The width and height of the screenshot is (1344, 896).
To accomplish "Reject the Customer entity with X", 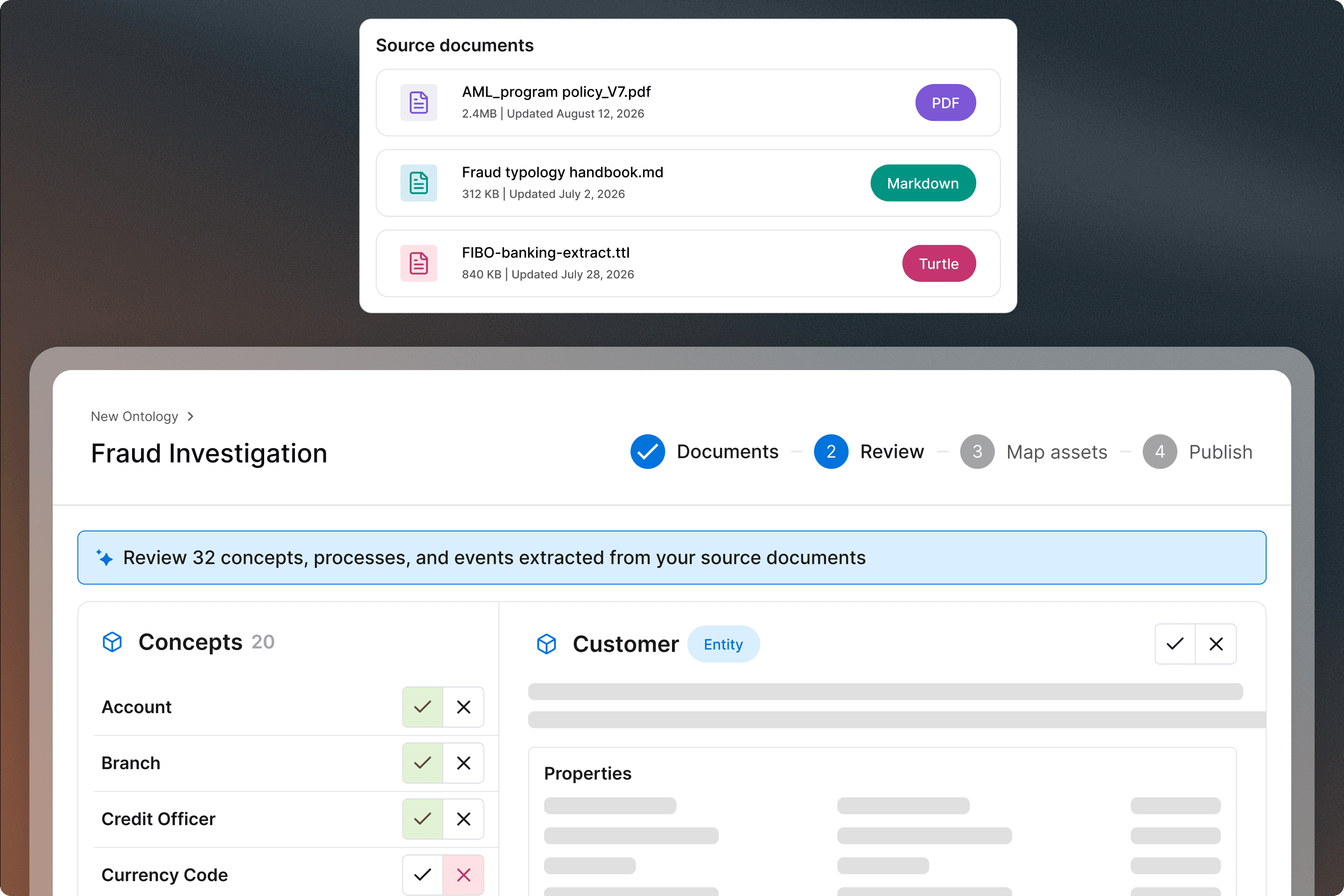I will pos(1216,644).
